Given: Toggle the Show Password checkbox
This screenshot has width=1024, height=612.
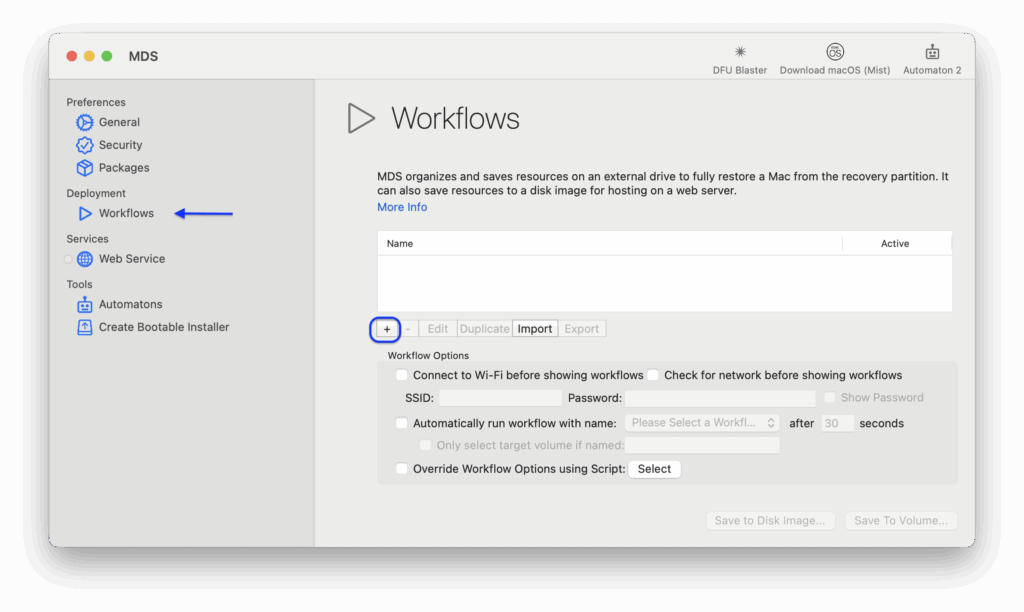Looking at the screenshot, I should tap(829, 398).
